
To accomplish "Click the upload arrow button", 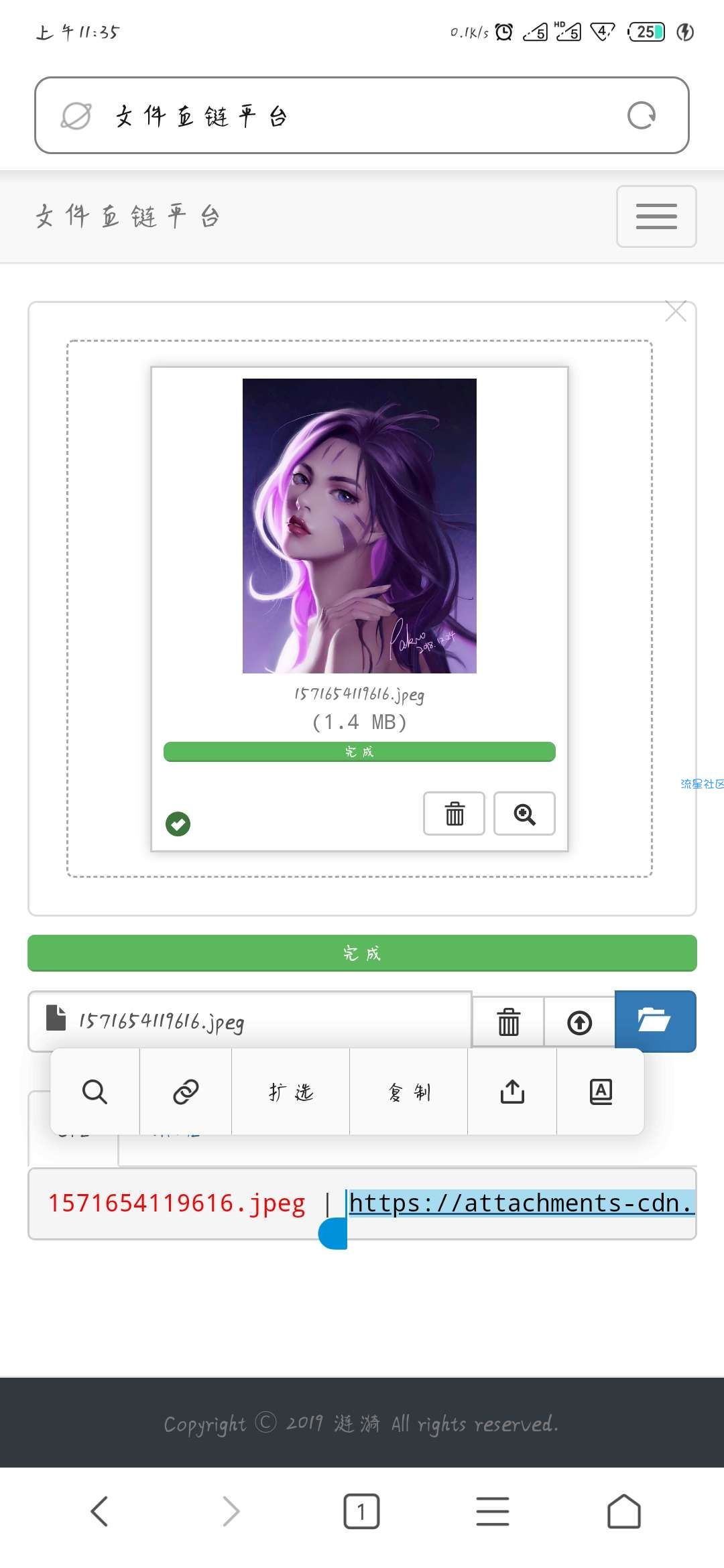I will click(x=579, y=1021).
